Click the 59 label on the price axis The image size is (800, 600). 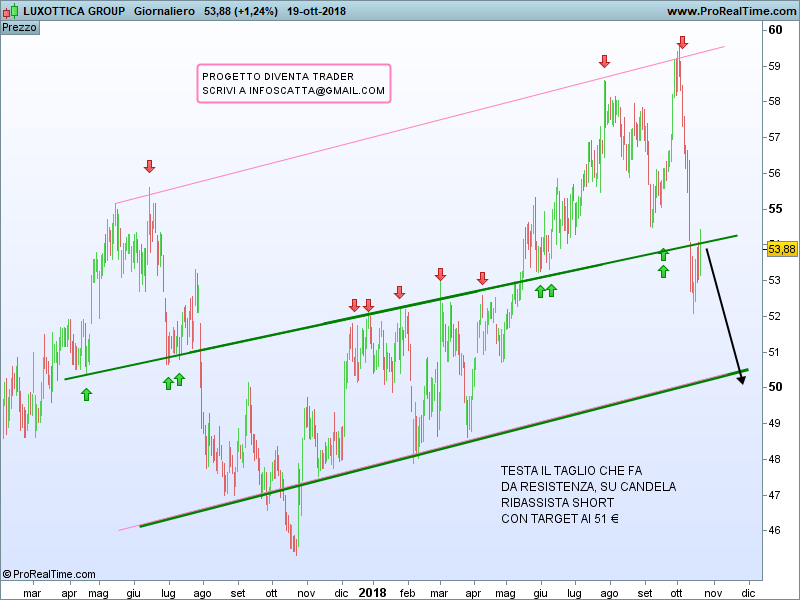(774, 66)
